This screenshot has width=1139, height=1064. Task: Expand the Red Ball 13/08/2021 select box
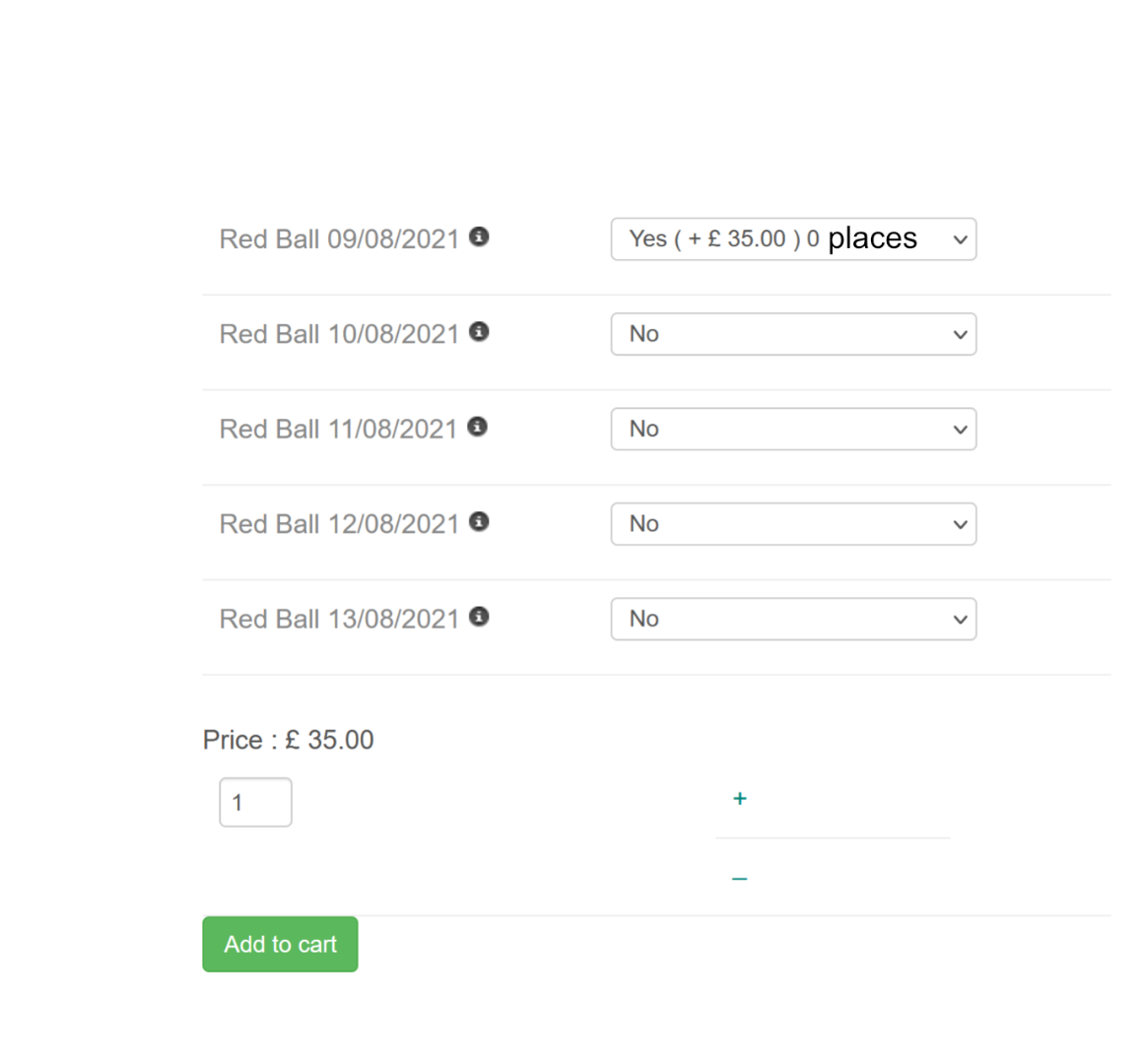pyautogui.click(x=793, y=619)
